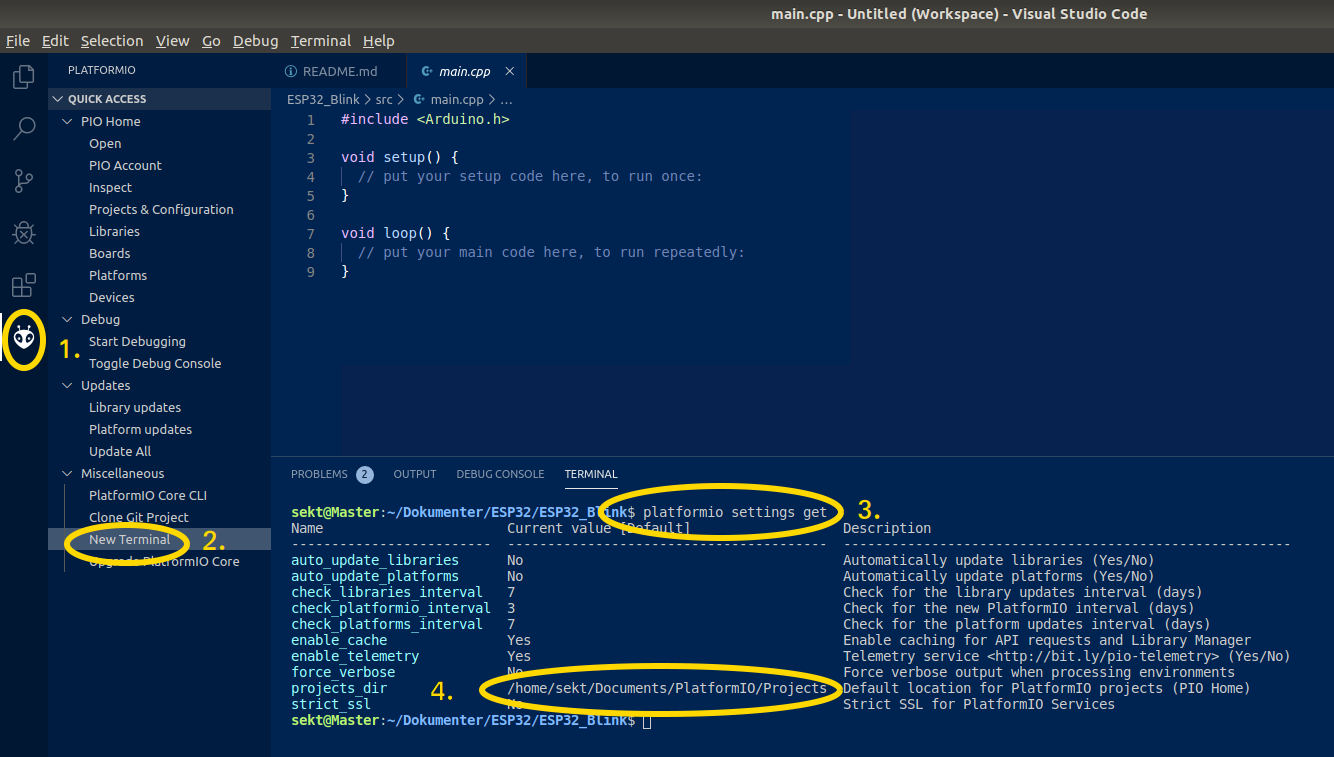Click the breadcrumb ellipsis after main.cpp
This screenshot has width=1334, height=757.
[x=506, y=100]
